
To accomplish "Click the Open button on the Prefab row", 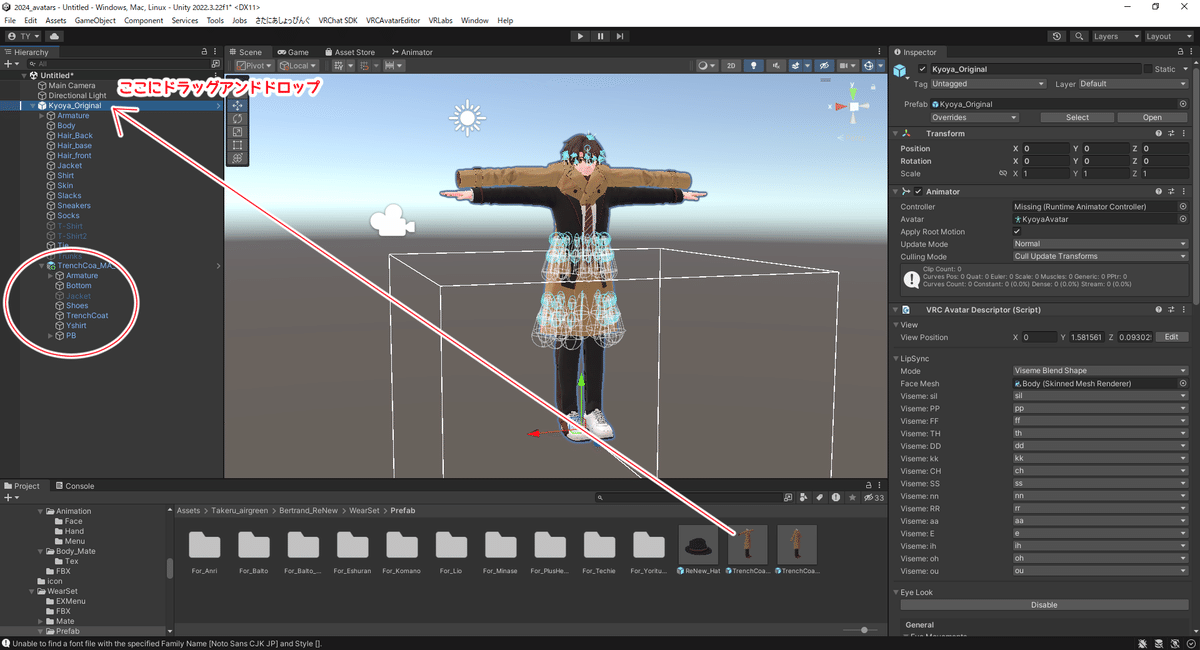I will tap(1152, 116).
